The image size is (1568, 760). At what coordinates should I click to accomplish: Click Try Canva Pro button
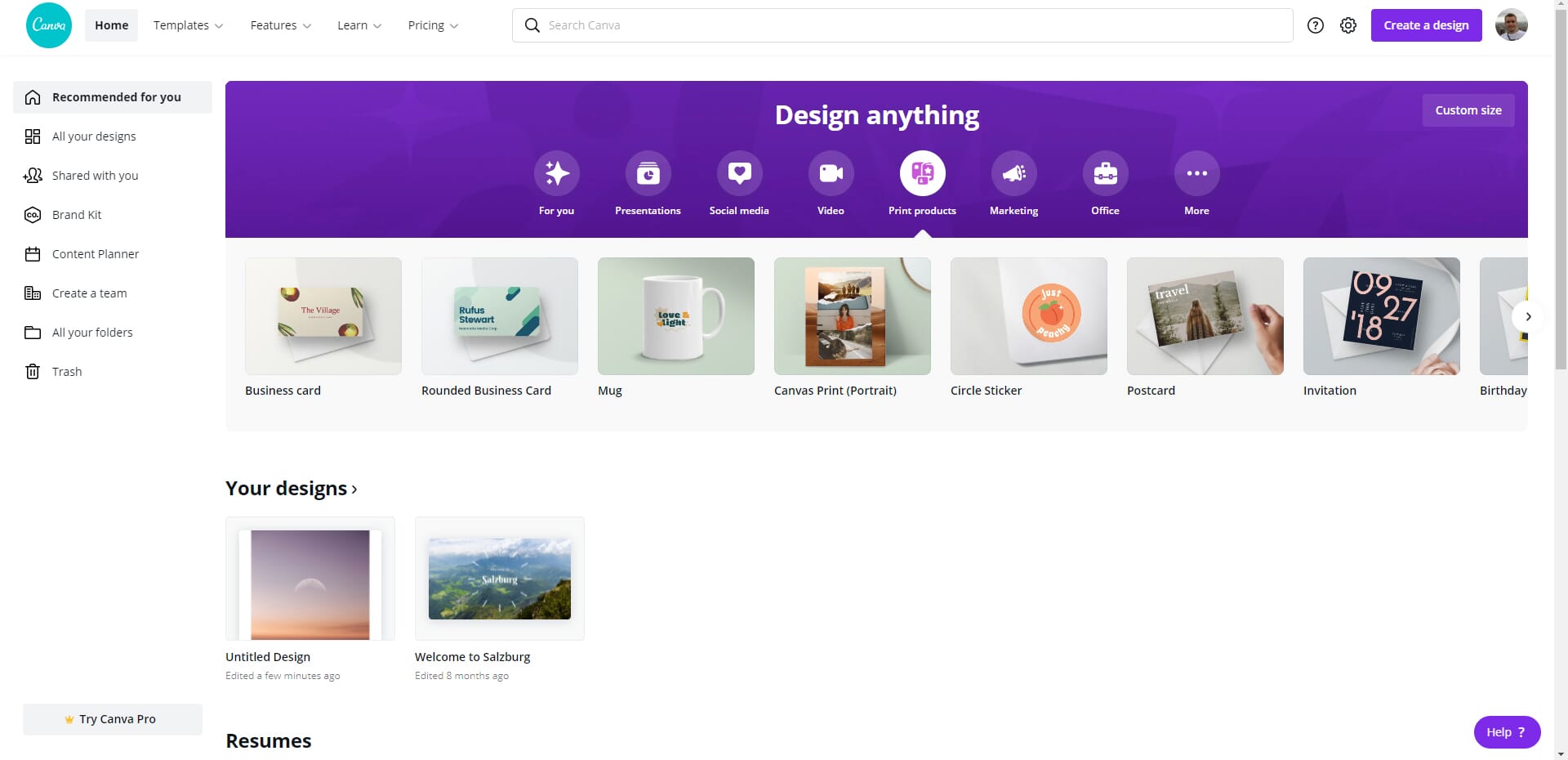click(x=113, y=719)
